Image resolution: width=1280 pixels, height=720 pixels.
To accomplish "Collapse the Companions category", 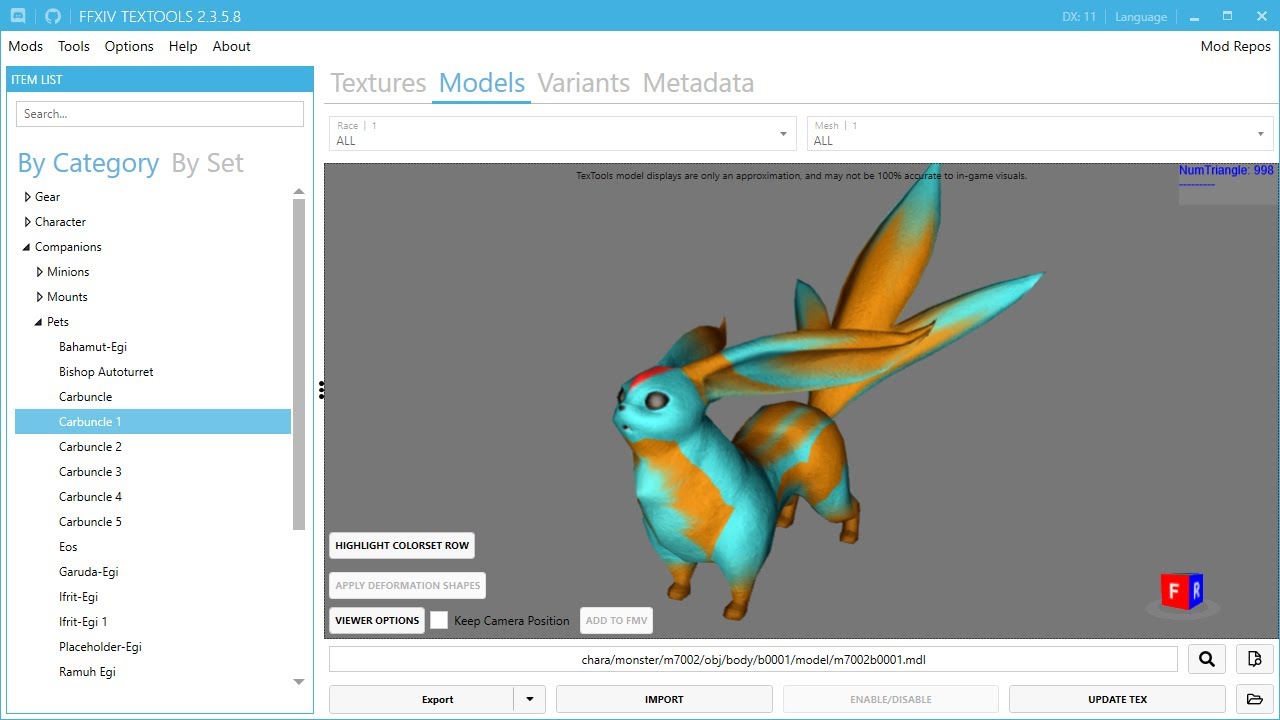I will click(27, 247).
